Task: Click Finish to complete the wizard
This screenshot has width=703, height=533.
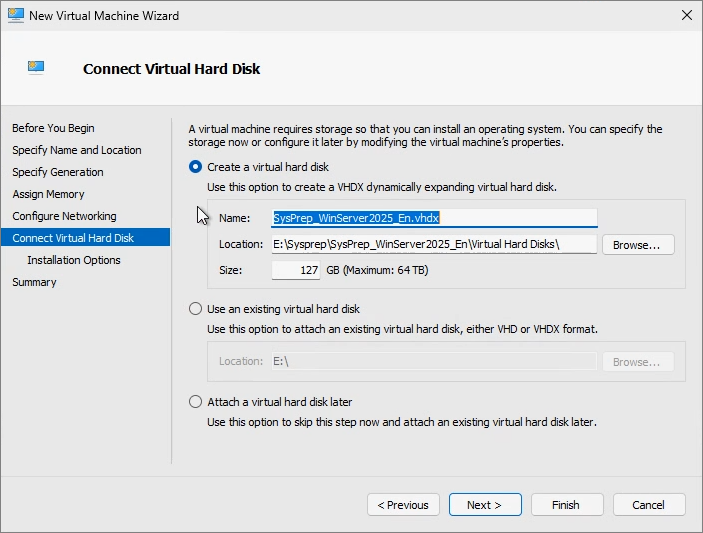Action: click(567, 505)
